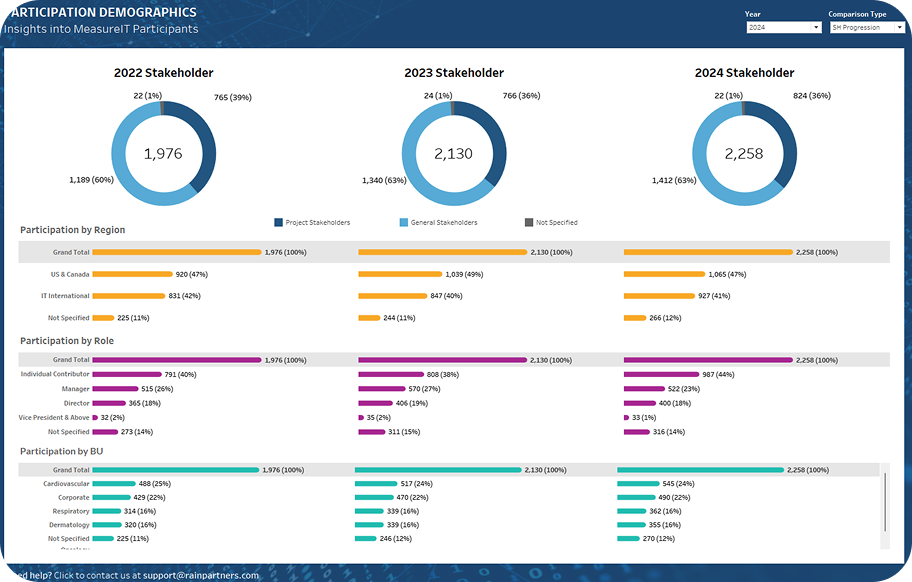Select the Not Specified legend swatch
The height and width of the screenshot is (582, 912).
529,222
